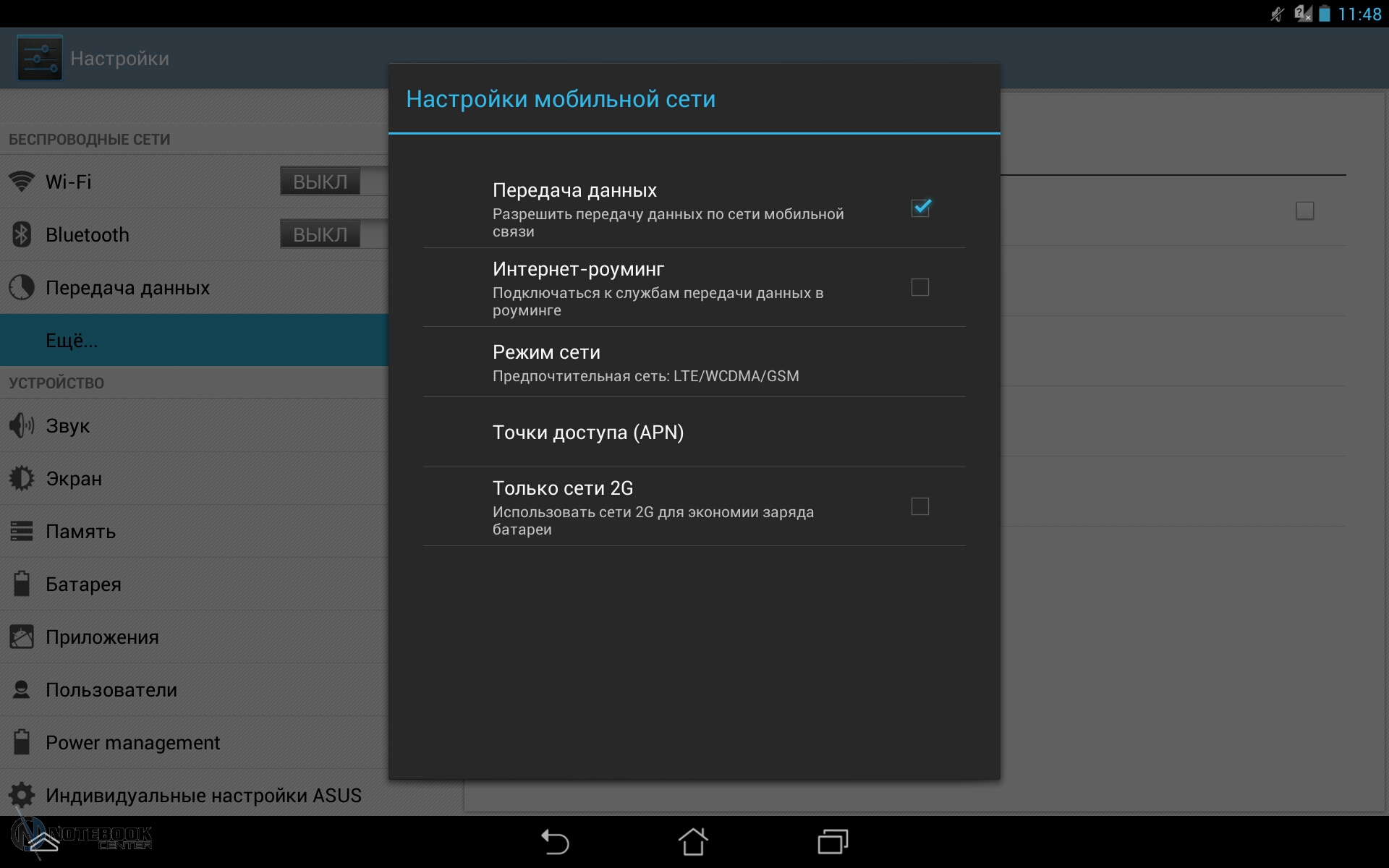Screen dimensions: 1389x868
Task: Open the Wi-Fi settings entry
Action: tap(69, 182)
